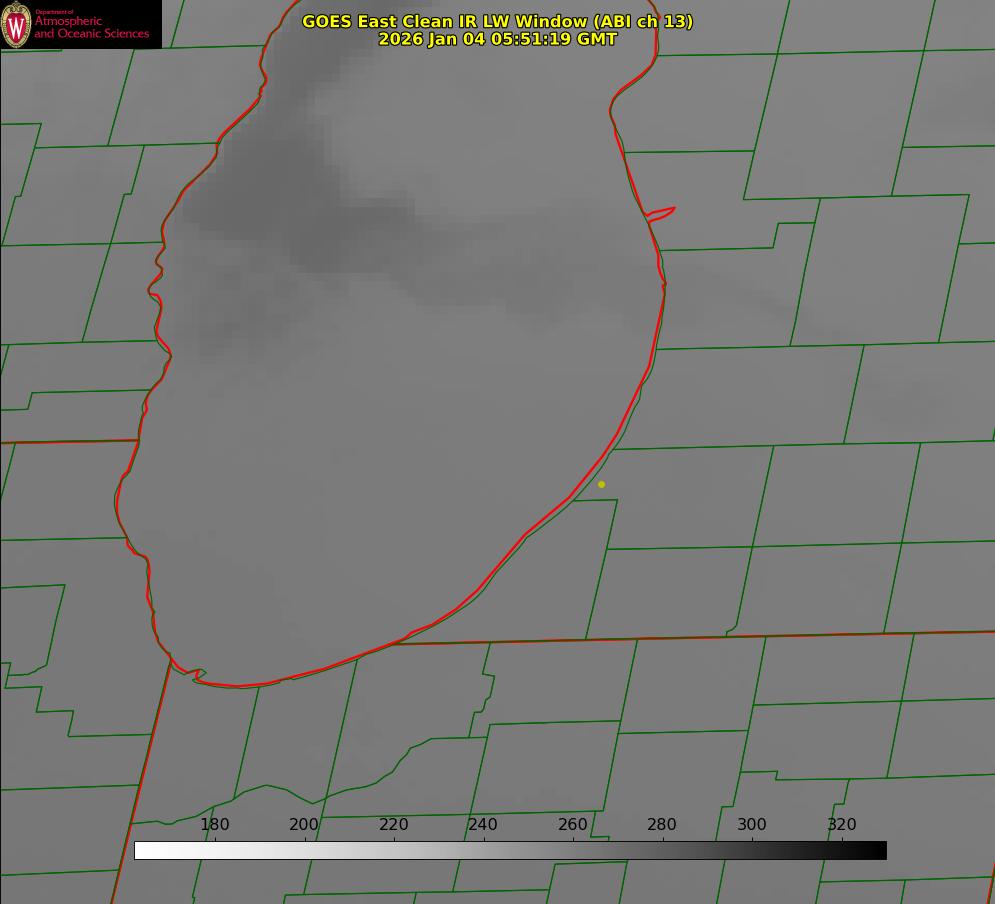Pick the 300 colorbar tick label
The width and height of the screenshot is (995, 904).
click(x=752, y=825)
